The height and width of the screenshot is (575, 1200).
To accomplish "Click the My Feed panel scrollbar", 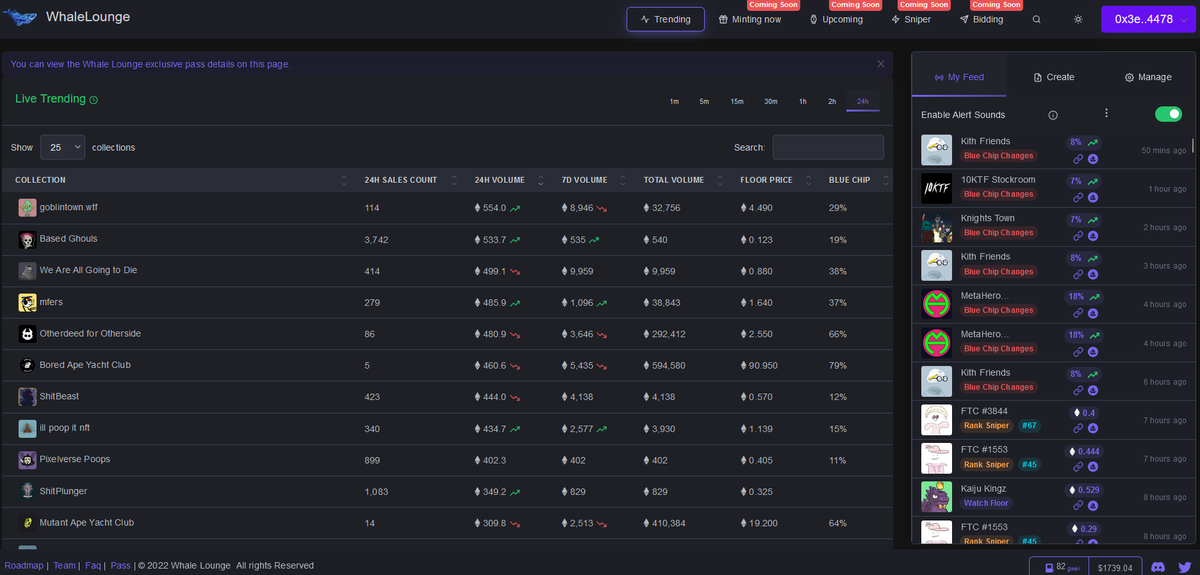I will click(x=1193, y=145).
